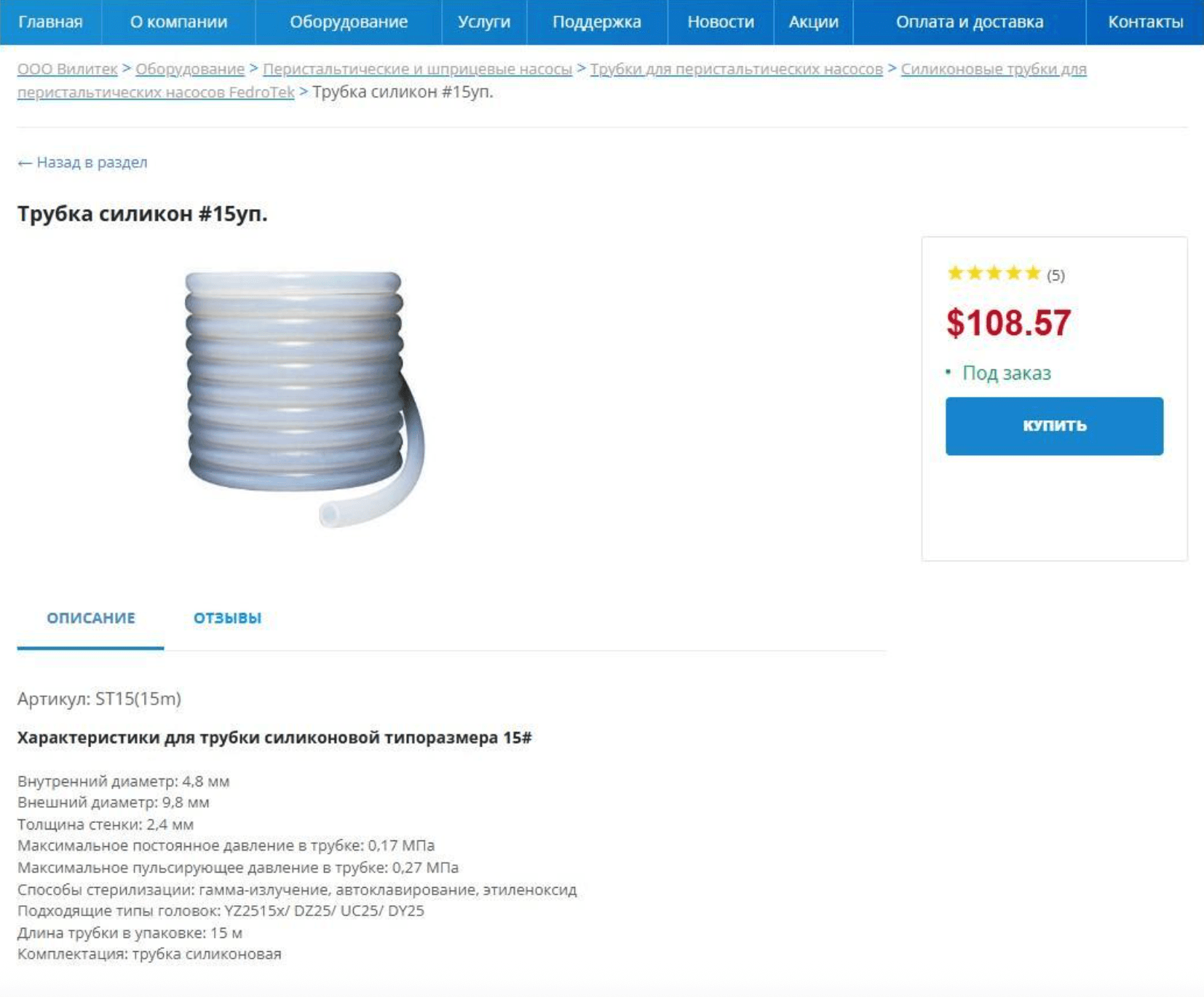Select the Описание tab
The height and width of the screenshot is (997, 1204).
91,618
